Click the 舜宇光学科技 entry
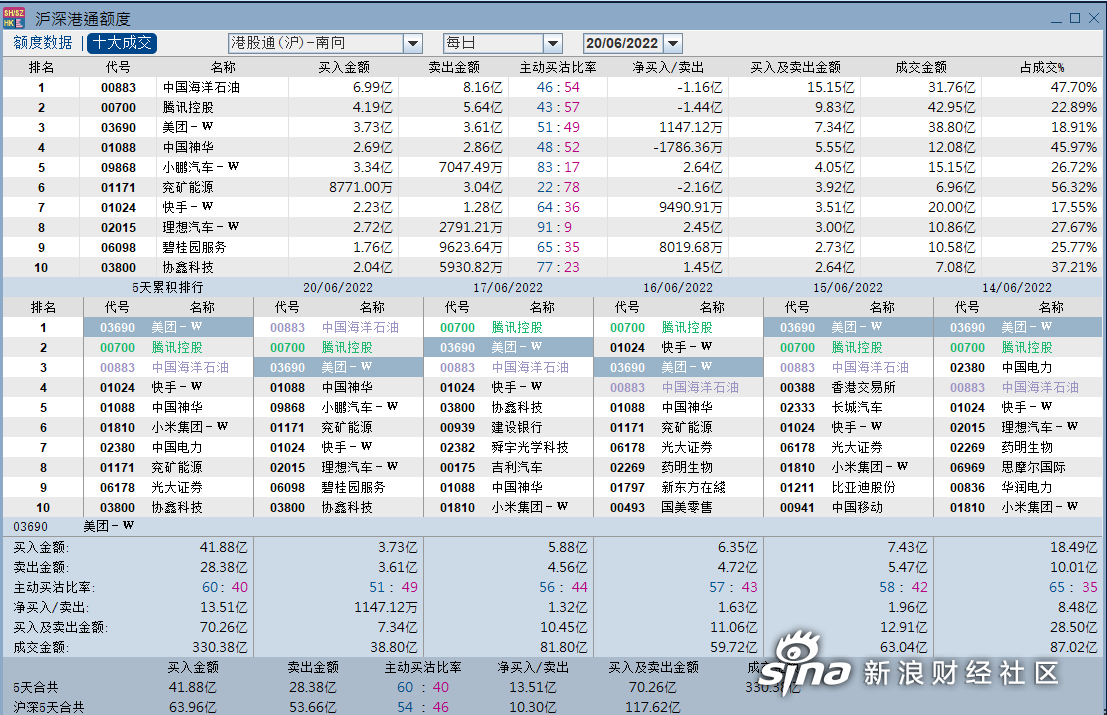 point(530,447)
